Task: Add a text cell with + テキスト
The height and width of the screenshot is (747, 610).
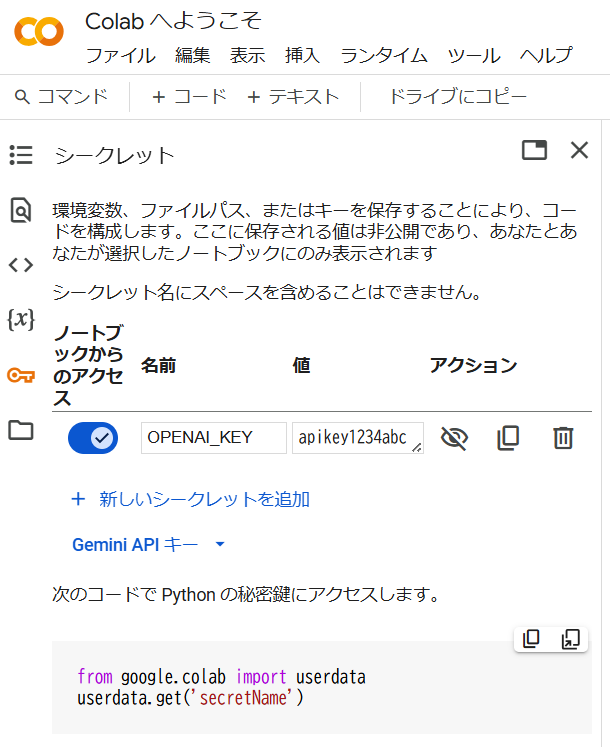Action: (293, 97)
